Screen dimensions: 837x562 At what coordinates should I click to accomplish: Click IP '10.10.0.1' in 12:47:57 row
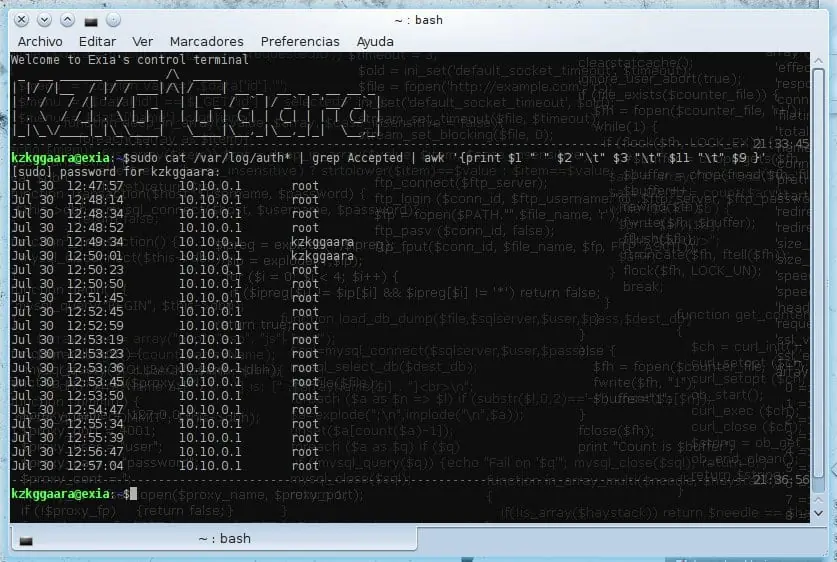coord(210,186)
